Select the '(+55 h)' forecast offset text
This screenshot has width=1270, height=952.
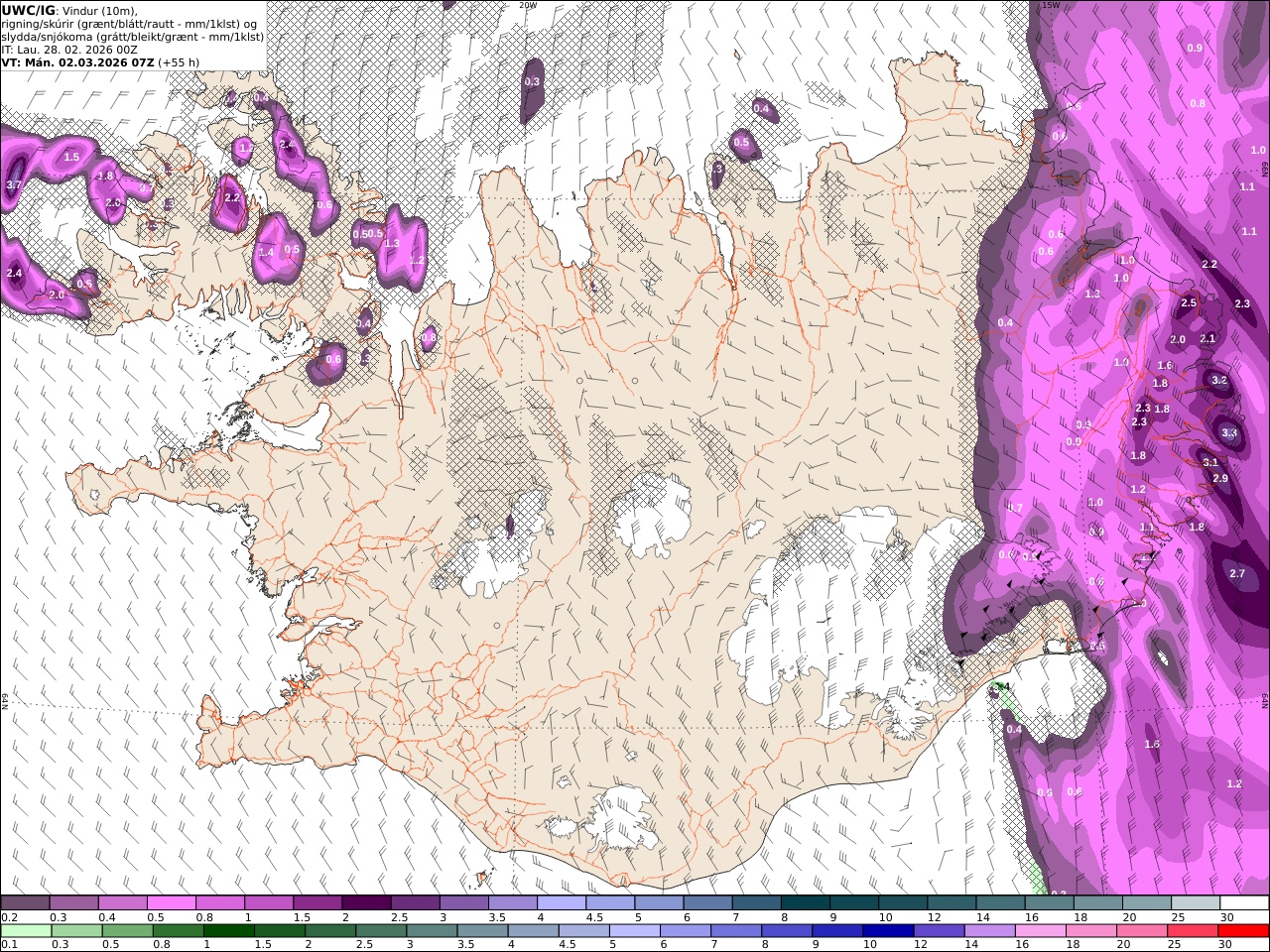coord(179,61)
